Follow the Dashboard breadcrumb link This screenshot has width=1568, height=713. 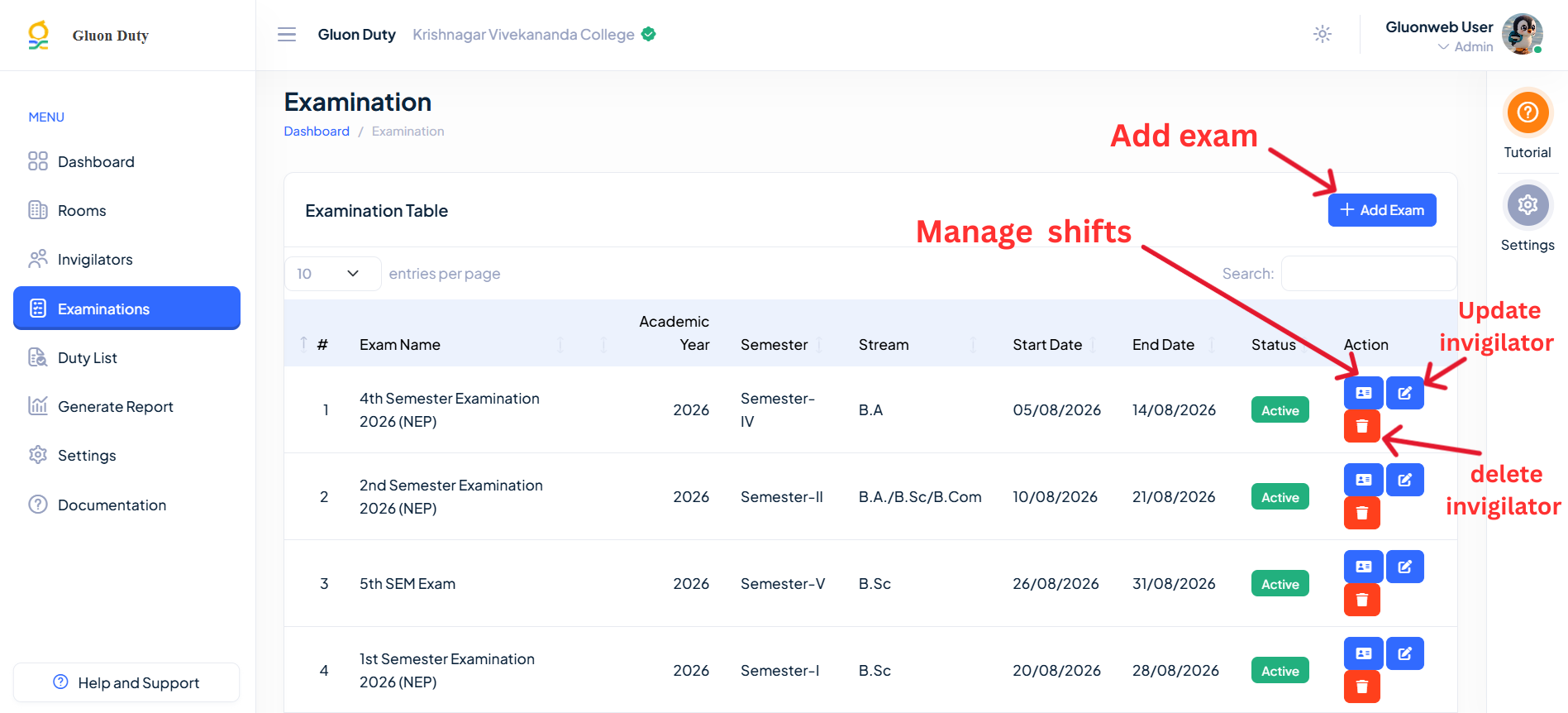tap(317, 132)
